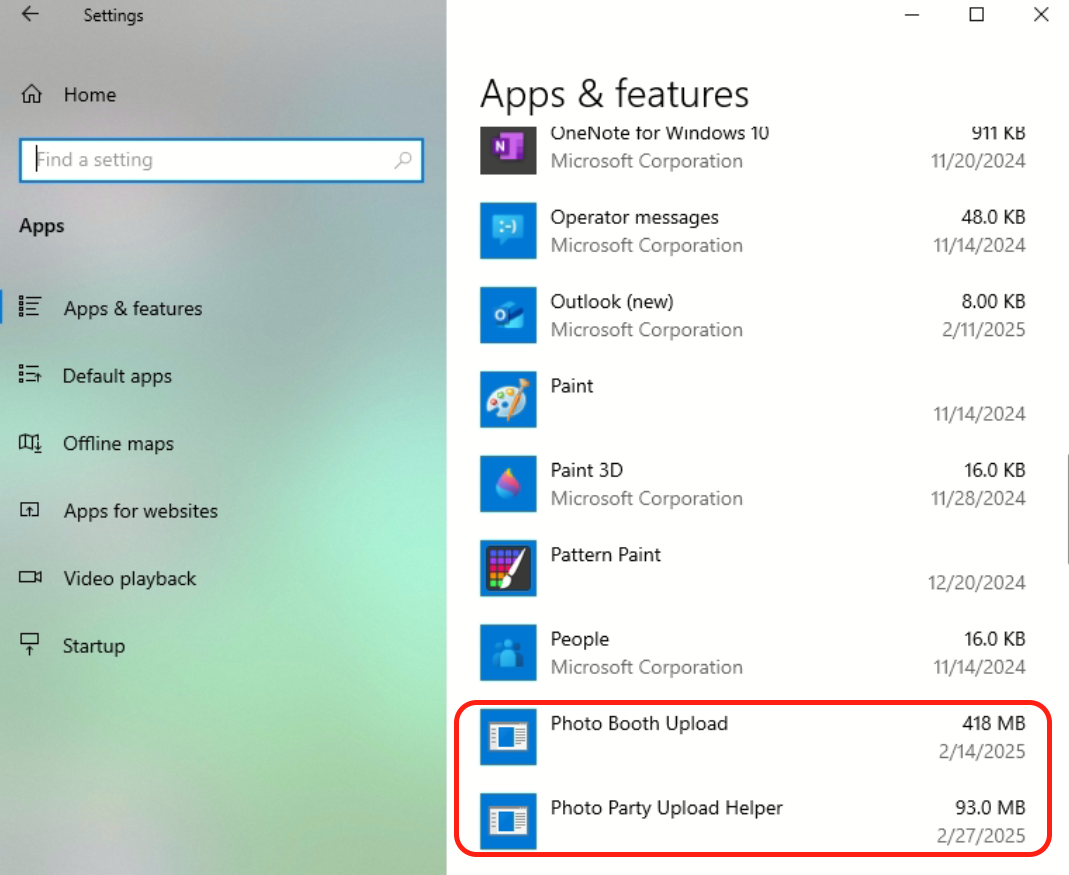The height and width of the screenshot is (875, 1069).
Task: Click the Apps & features page heading
Action: 614,93
